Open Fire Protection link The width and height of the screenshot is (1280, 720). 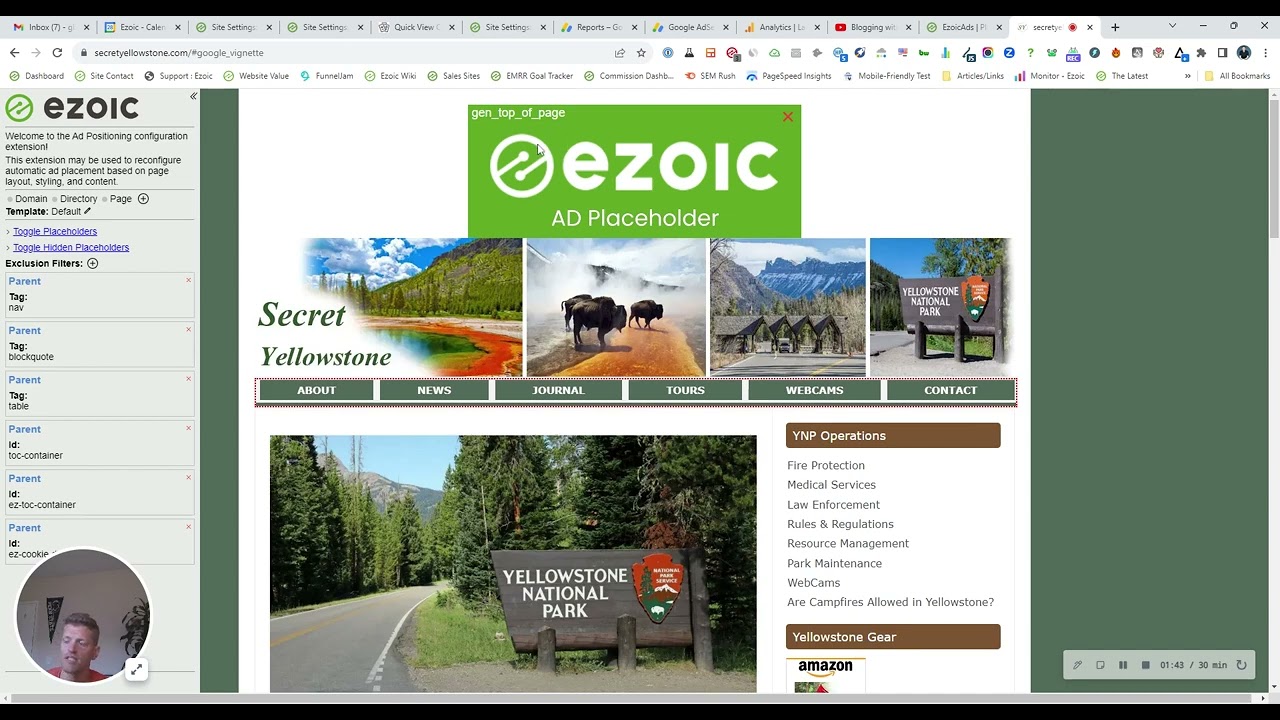tap(826, 465)
